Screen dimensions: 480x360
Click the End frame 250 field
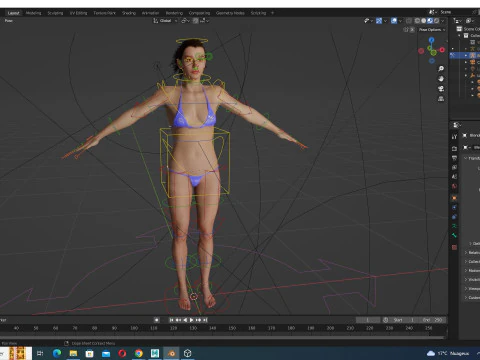pyautogui.click(x=432, y=320)
